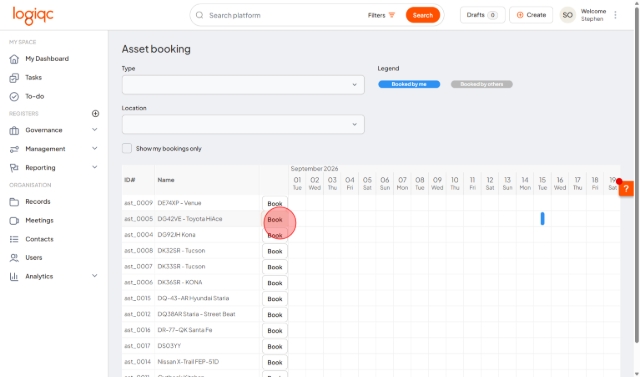Click the To-do checkmark icon
This screenshot has width=640, height=377.
(14, 96)
